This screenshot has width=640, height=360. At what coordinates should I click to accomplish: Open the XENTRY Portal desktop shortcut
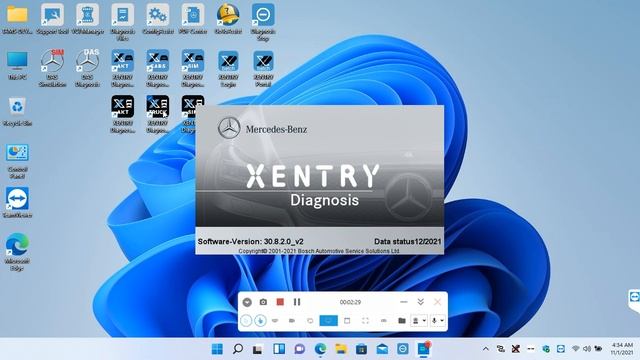click(x=263, y=68)
